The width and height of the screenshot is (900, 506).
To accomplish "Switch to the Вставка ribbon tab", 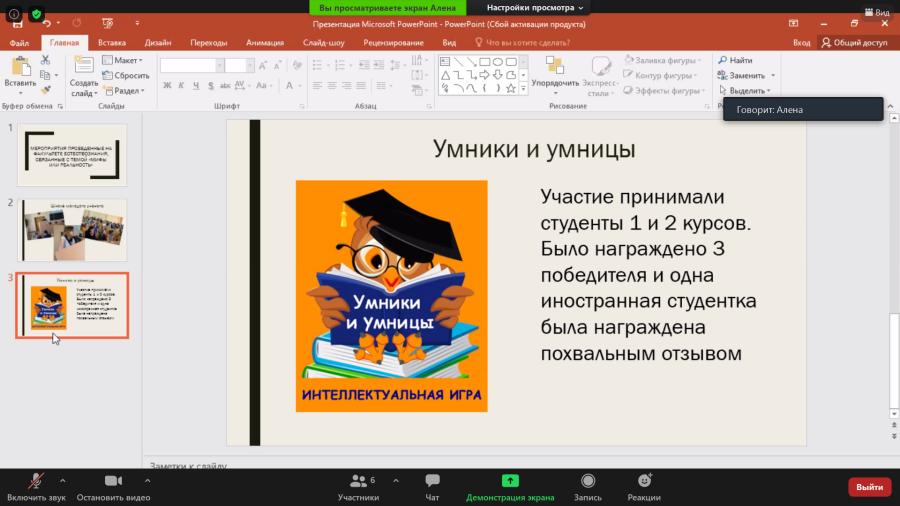I will 112,42.
